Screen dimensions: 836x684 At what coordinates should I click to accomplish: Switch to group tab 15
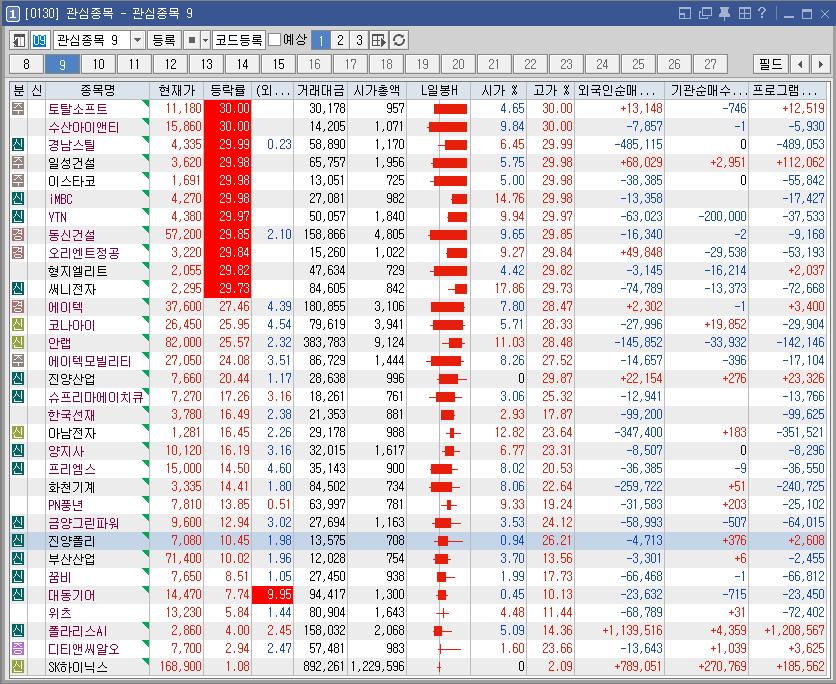tap(278, 65)
